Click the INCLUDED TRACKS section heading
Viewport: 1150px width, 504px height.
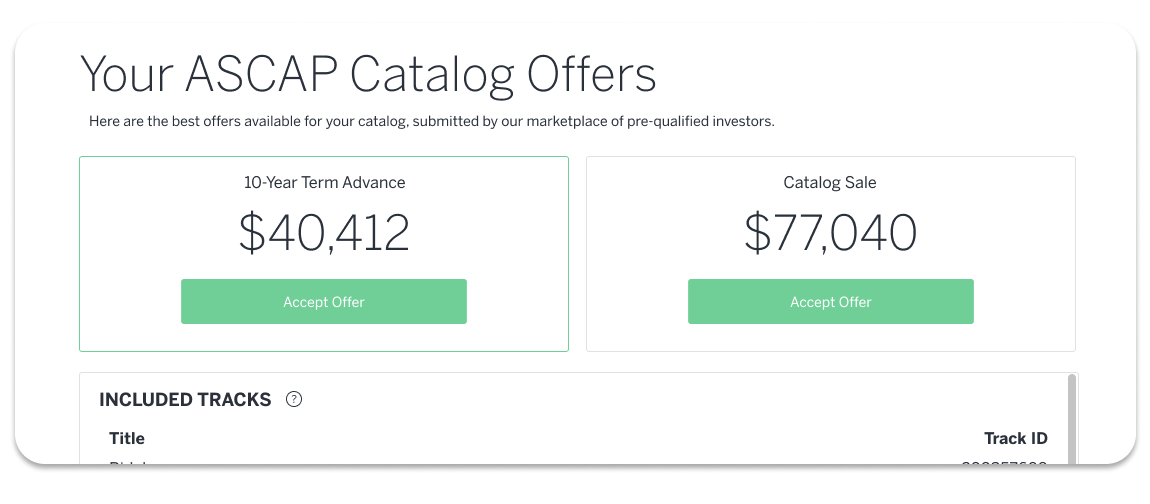click(185, 400)
